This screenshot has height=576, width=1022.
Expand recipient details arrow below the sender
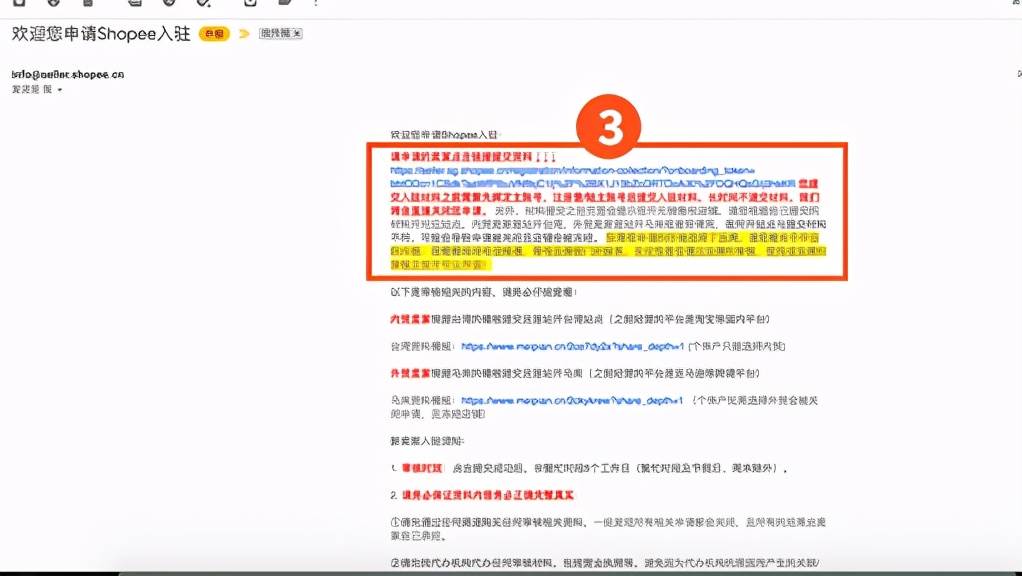click(60, 90)
